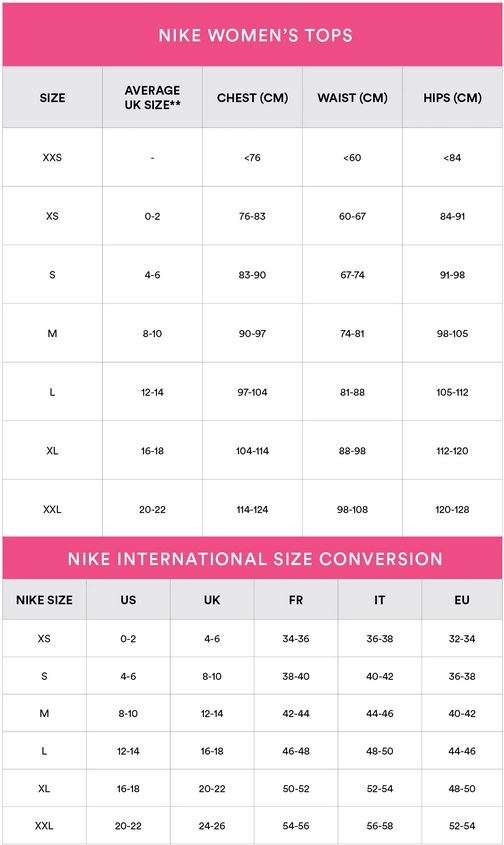504x845 pixels.
Task: Select chest value 104-114 in XL row
Action: (x=252, y=451)
